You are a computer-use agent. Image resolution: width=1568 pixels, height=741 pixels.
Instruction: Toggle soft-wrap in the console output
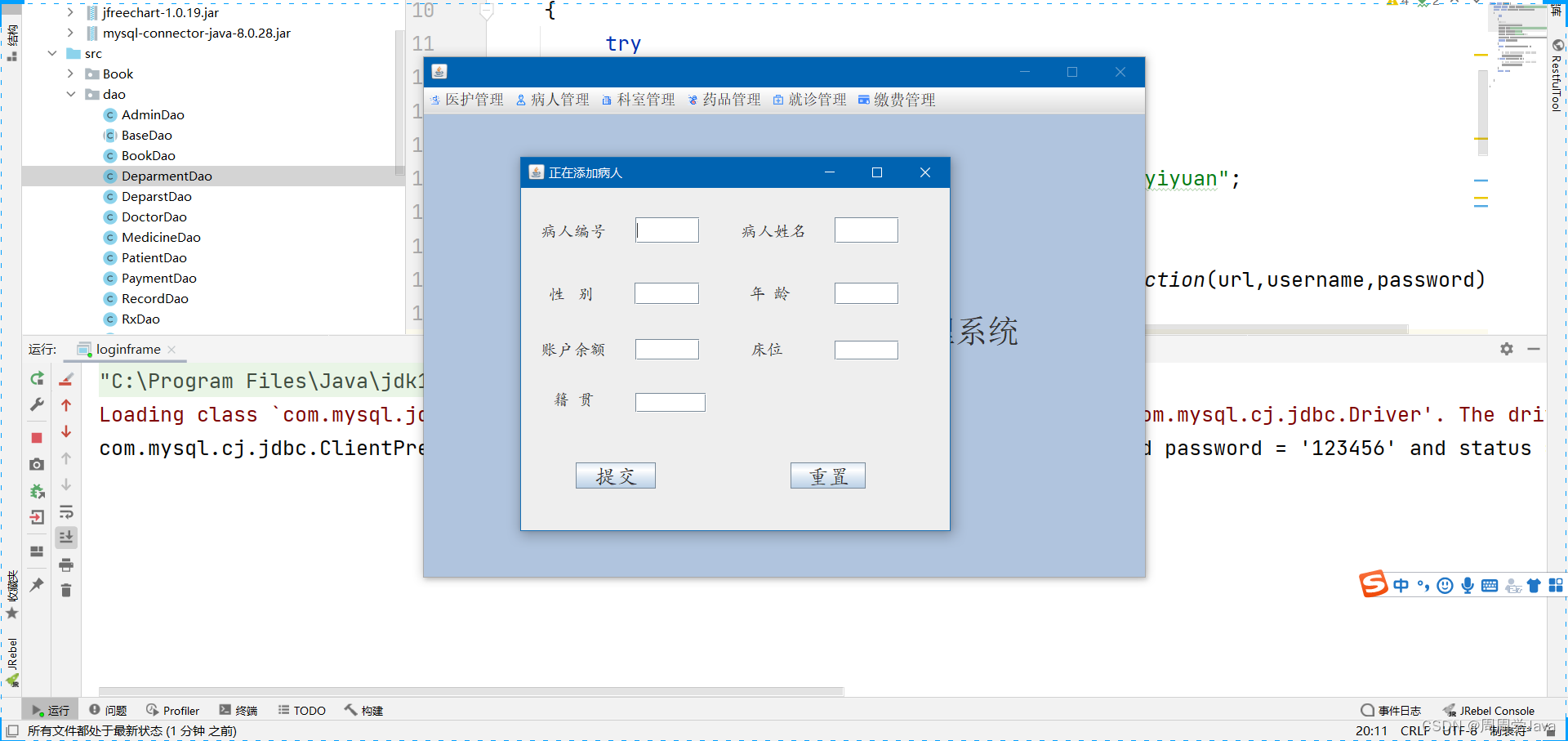pos(66,511)
